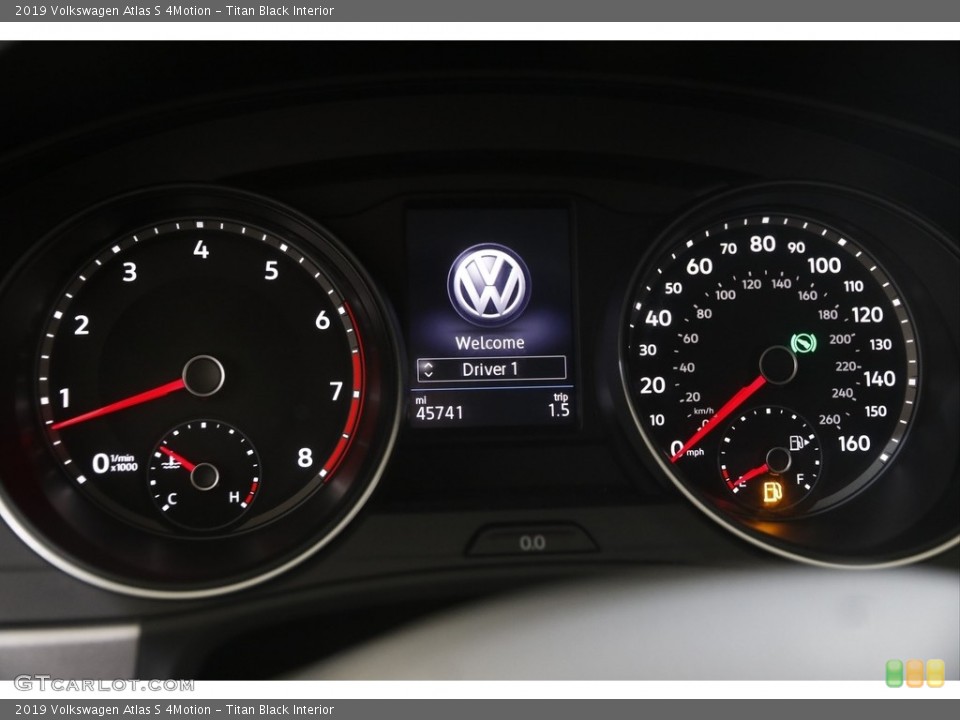
Task: Click the tachometer needle center hub
Action: click(203, 375)
